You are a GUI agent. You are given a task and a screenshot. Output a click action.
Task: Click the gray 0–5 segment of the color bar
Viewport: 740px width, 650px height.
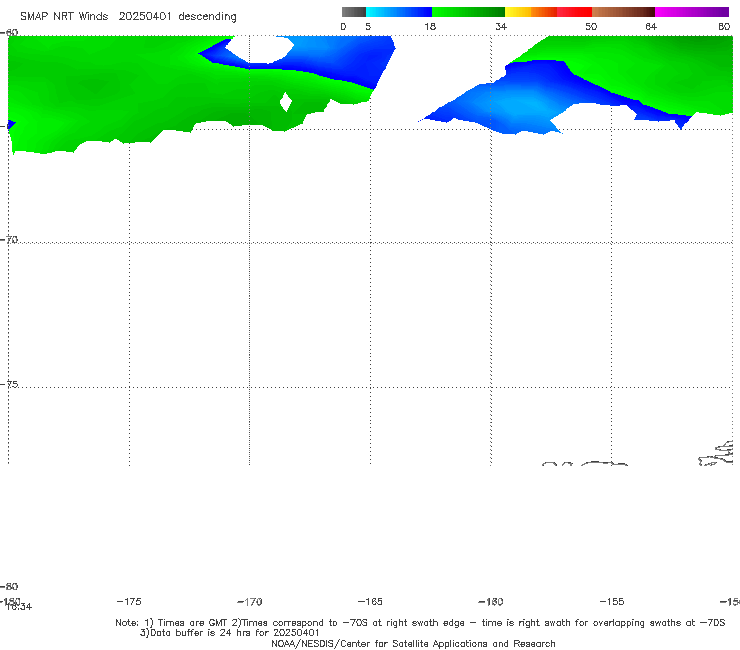coord(354,12)
